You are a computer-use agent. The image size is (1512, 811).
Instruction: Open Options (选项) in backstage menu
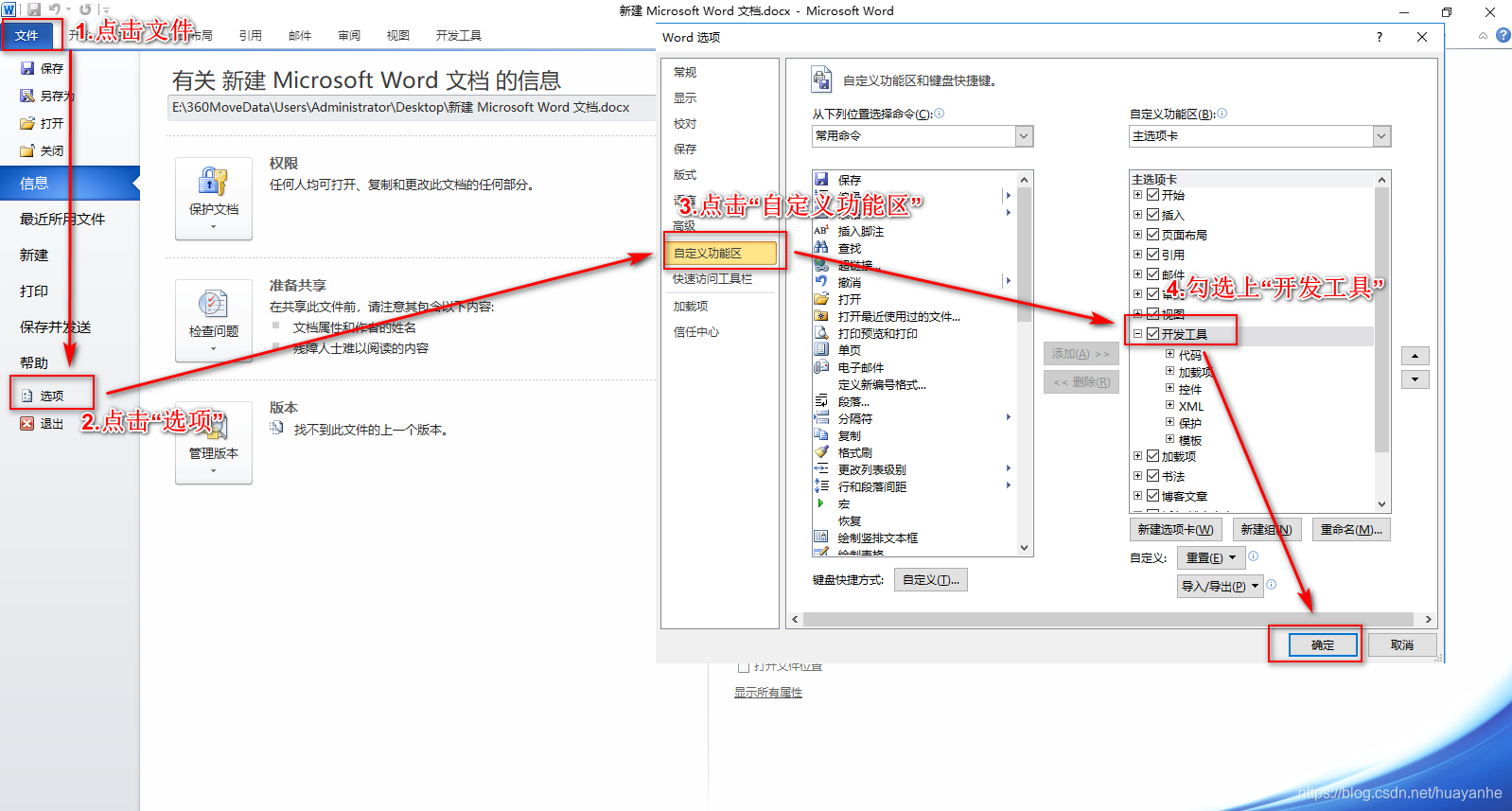43,396
